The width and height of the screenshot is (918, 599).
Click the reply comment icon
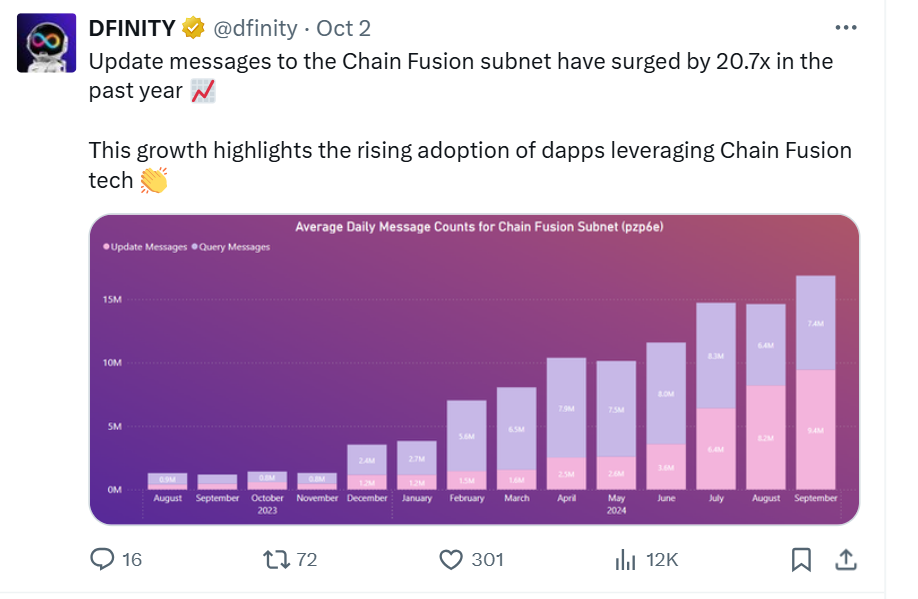[x=102, y=560]
